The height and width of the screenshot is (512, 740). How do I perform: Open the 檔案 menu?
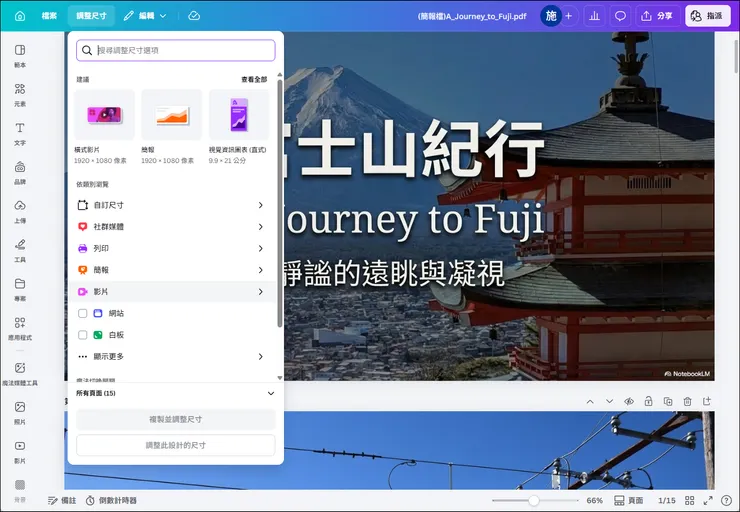click(49, 16)
